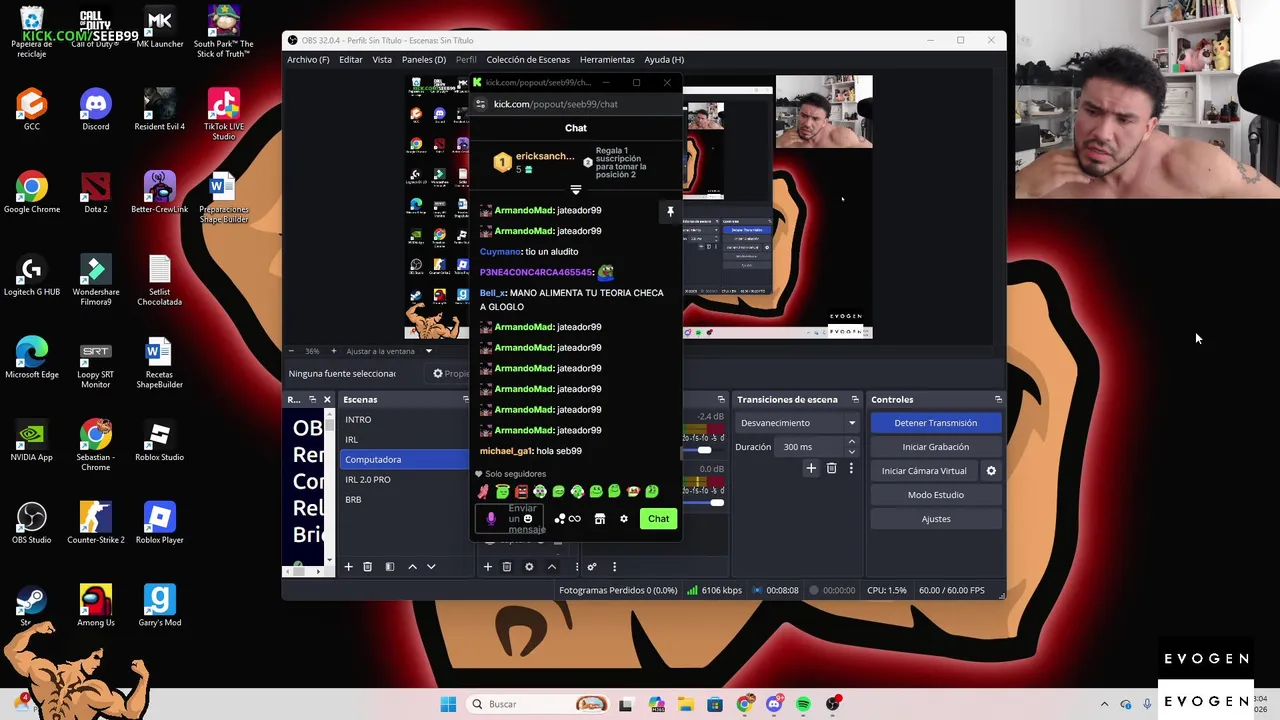Open Dota 2 desktop shortcut
Screen dimensions: 1280x720
96,192
